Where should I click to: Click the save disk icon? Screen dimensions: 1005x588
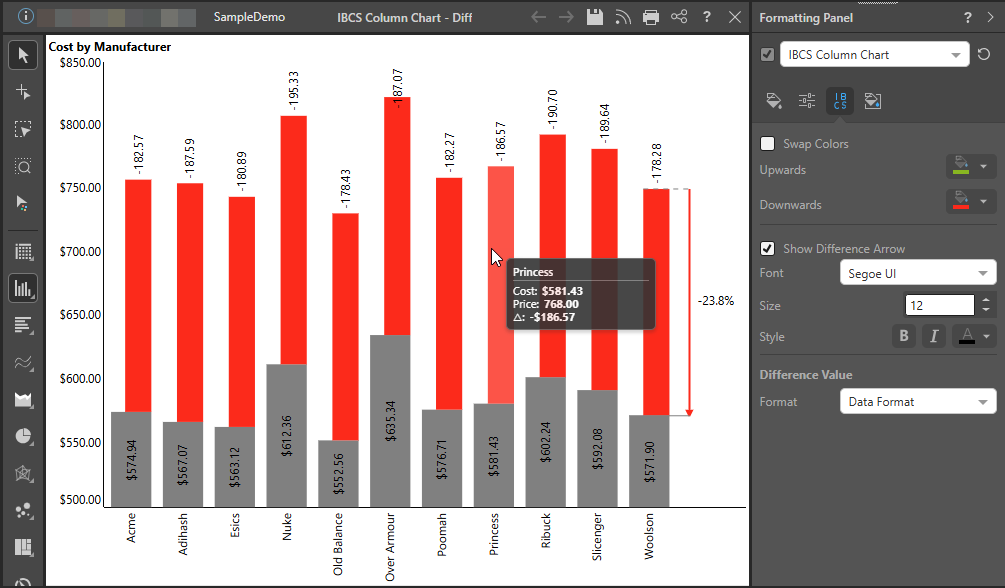595,17
